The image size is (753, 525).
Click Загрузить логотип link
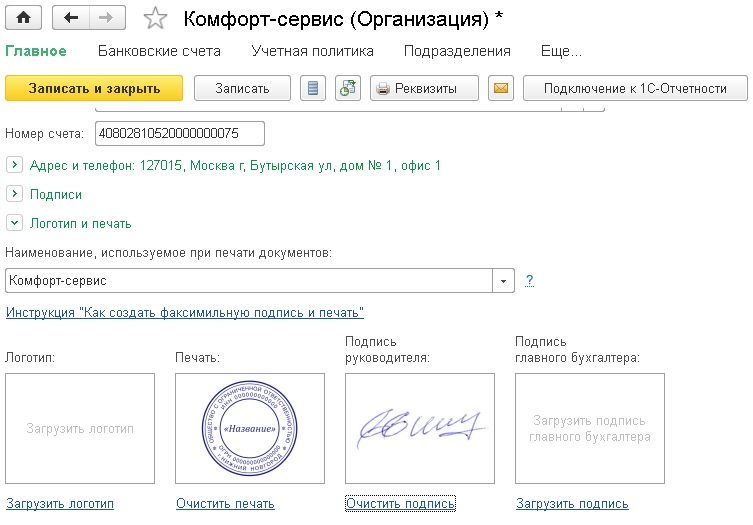(60, 504)
